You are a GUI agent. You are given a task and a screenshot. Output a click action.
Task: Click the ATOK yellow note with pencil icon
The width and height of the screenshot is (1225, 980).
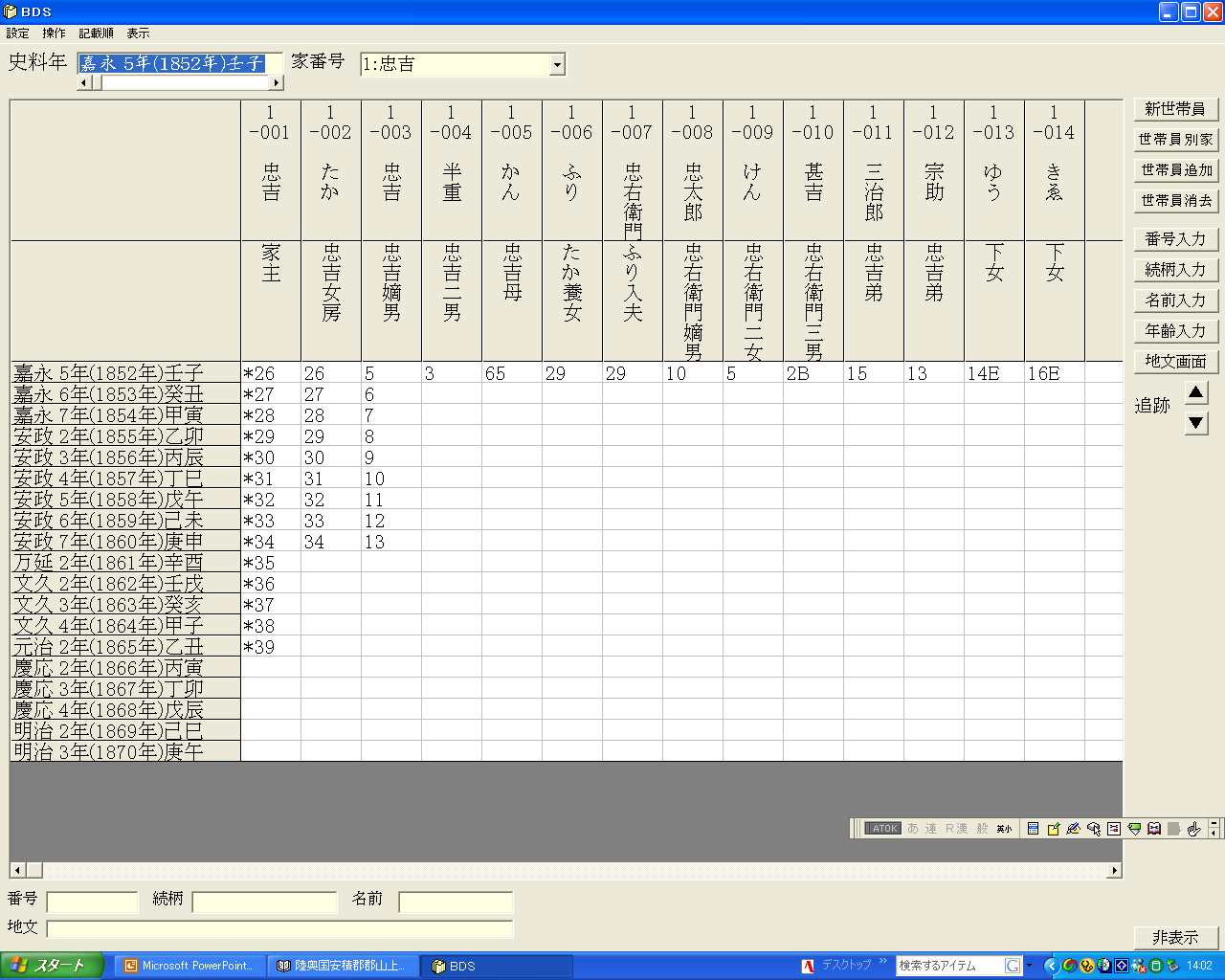coord(1054,829)
